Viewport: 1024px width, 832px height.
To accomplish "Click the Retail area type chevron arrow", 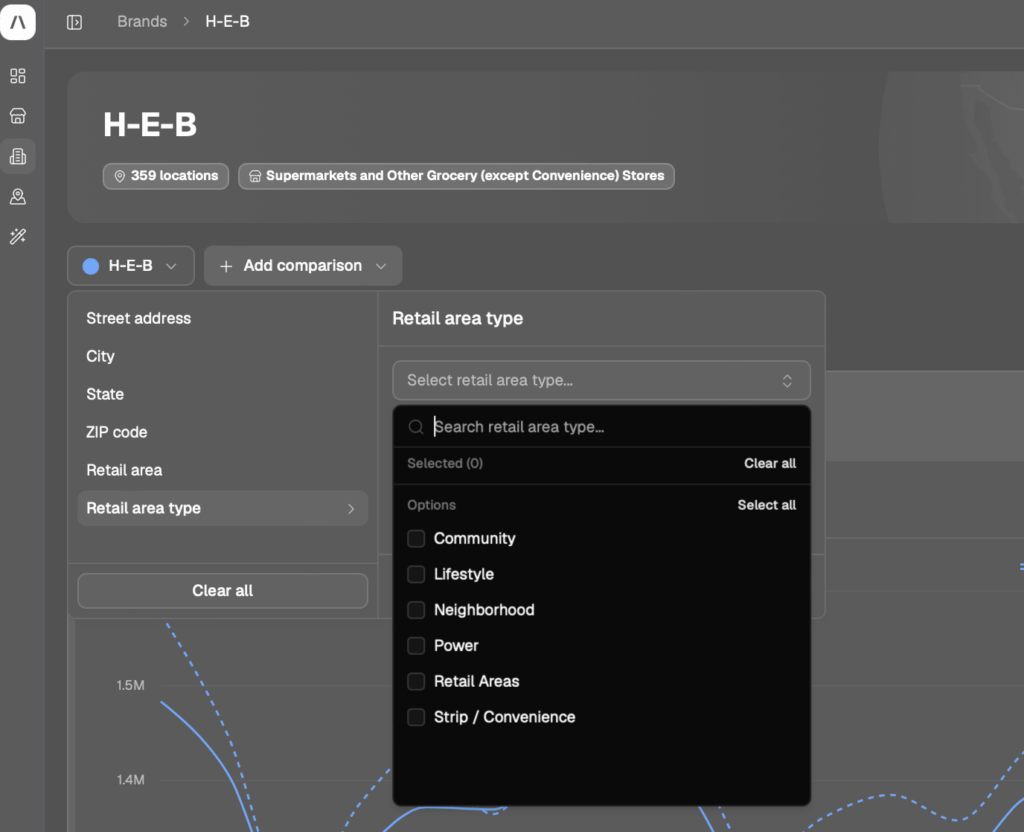I will (351, 509).
